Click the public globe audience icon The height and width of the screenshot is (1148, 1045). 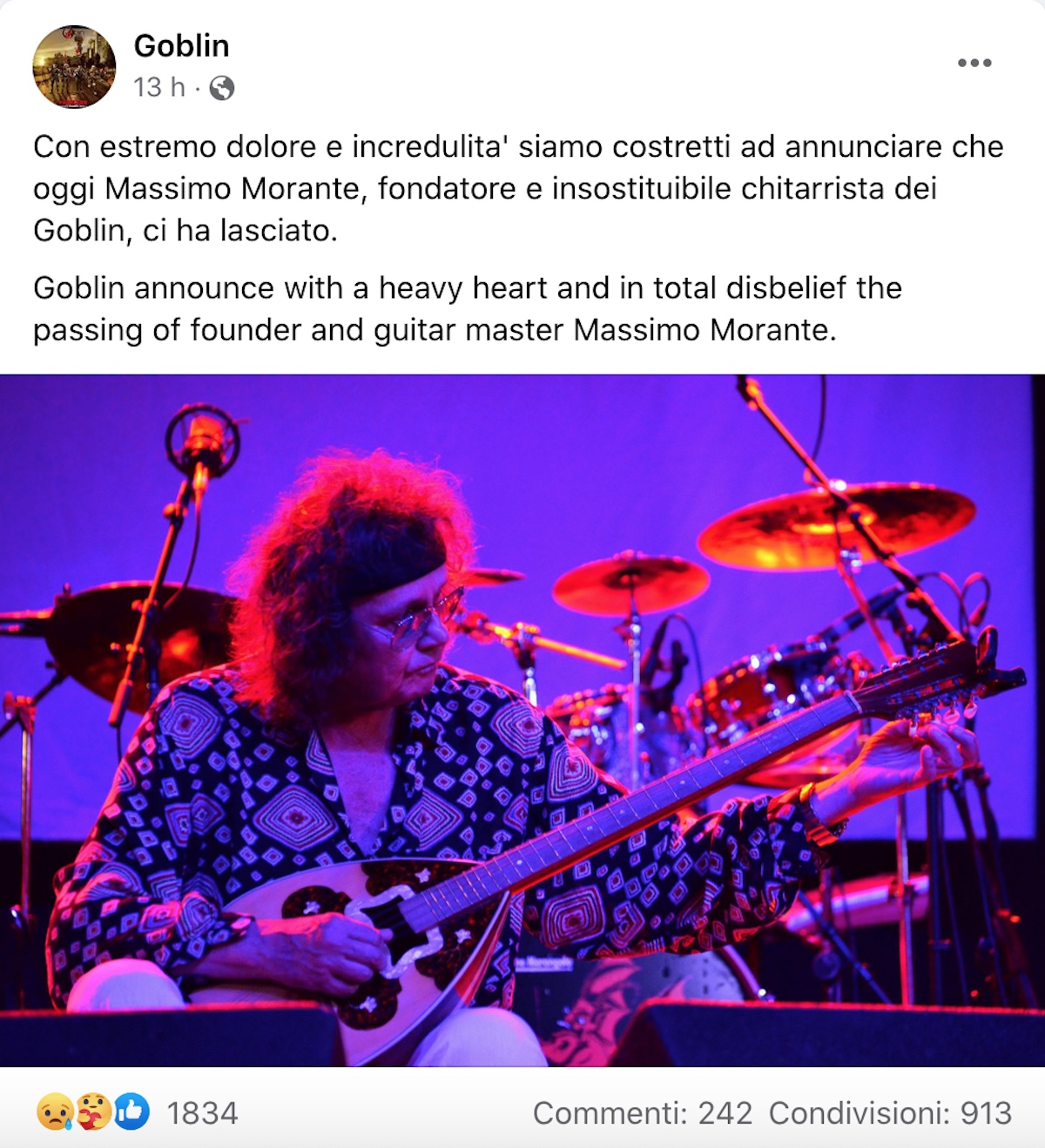[x=222, y=88]
